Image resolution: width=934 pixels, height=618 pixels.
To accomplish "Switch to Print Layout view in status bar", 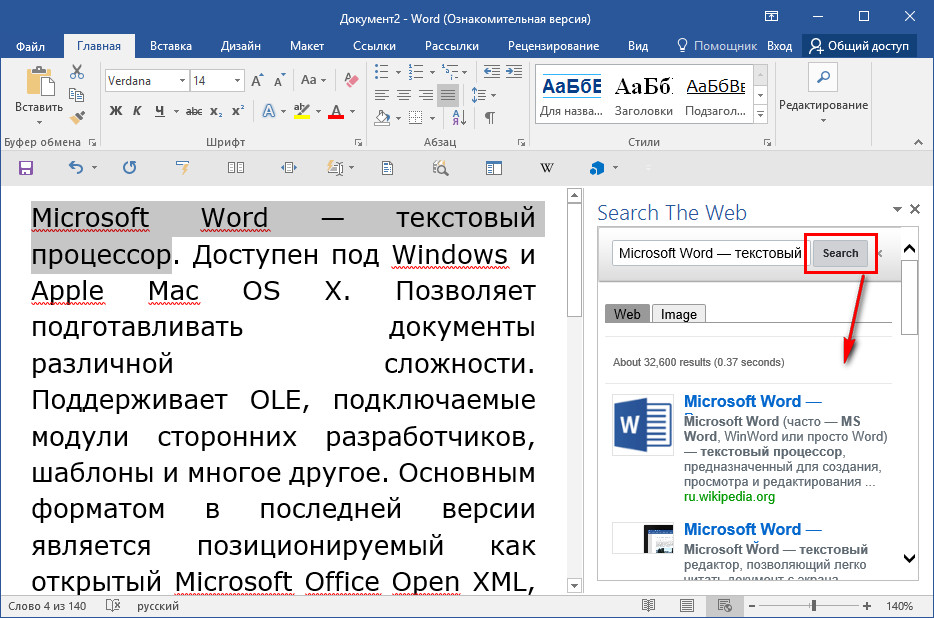I will coord(687,606).
